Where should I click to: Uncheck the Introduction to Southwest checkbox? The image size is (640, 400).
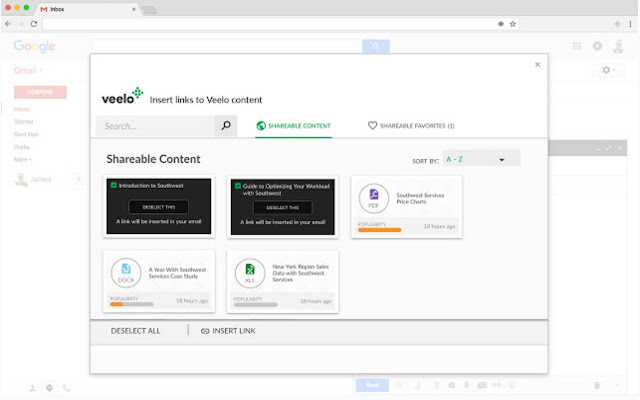tap(113, 185)
